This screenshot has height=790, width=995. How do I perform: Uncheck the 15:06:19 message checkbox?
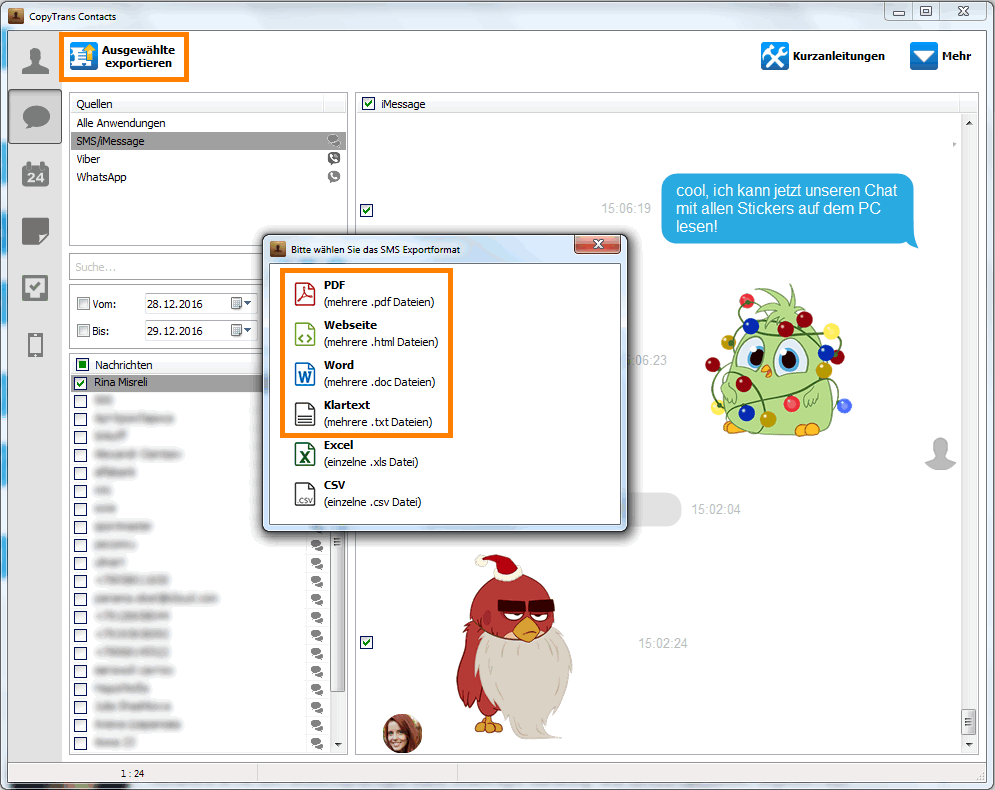[x=367, y=210]
